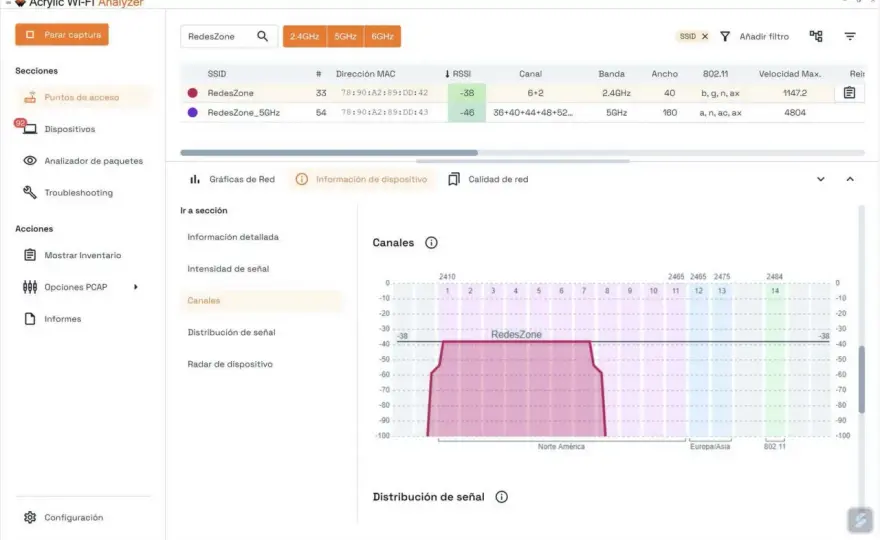Screen dimensions: 880x540
Task: Click the Añadir filtro funnel icon
Action: pyautogui.click(x=725, y=36)
